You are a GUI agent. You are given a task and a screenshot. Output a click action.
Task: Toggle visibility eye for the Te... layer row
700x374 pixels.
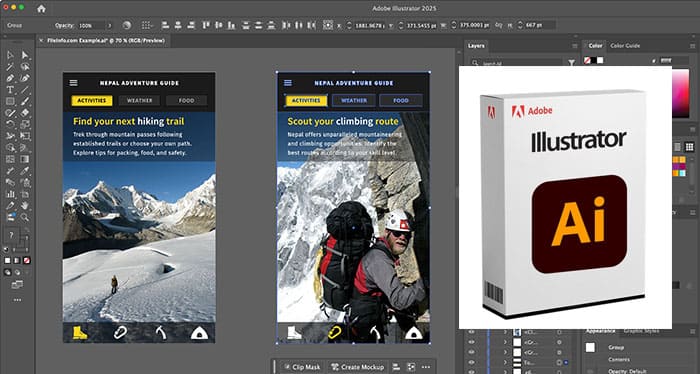pos(471,362)
